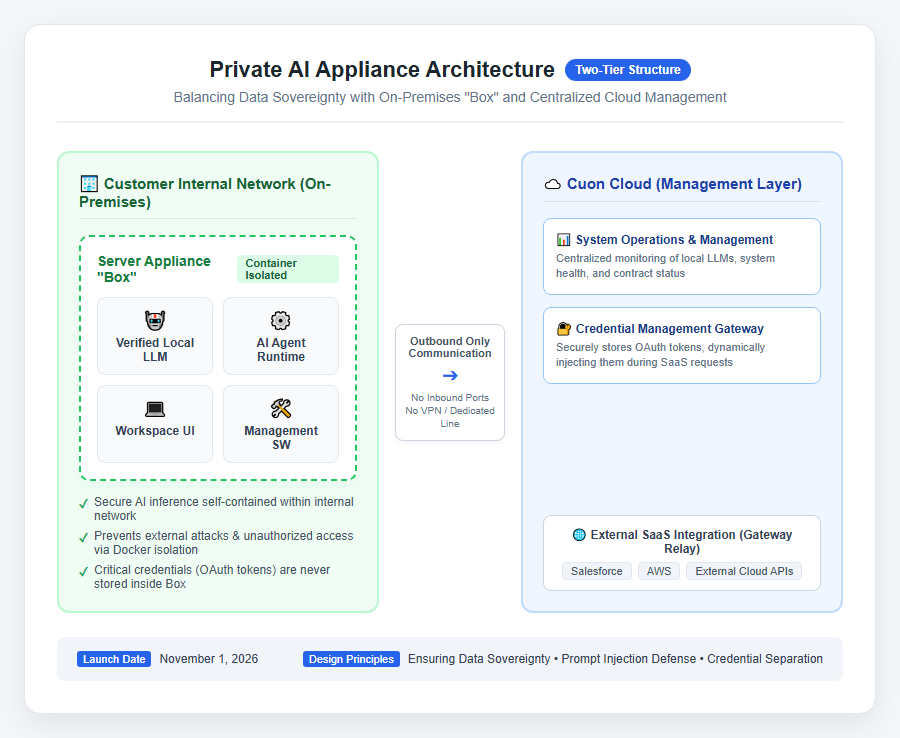Click the globe icon beside External SaaS Integration
This screenshot has height=738, width=900.
[579, 535]
